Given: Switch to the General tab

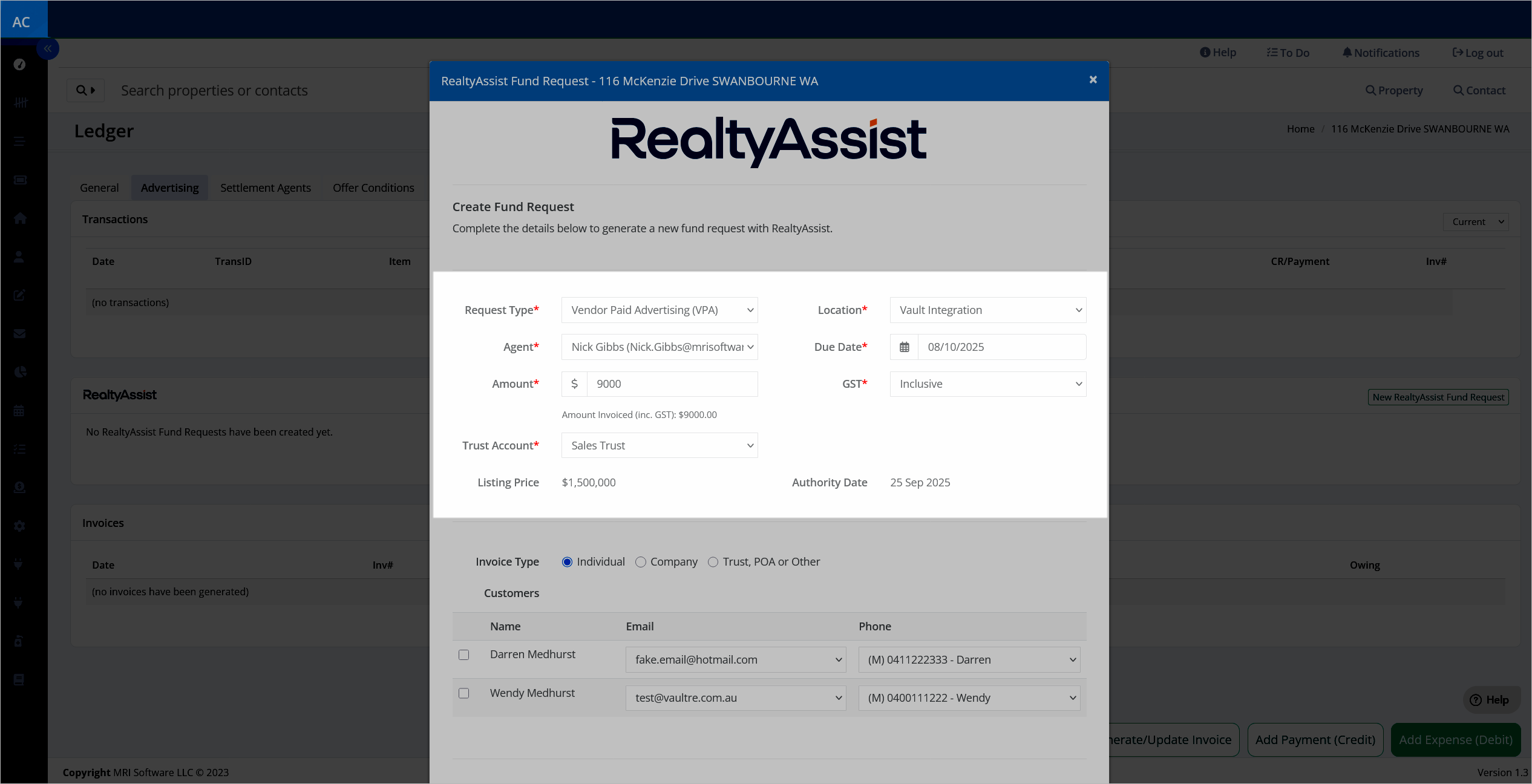Looking at the screenshot, I should [x=99, y=188].
